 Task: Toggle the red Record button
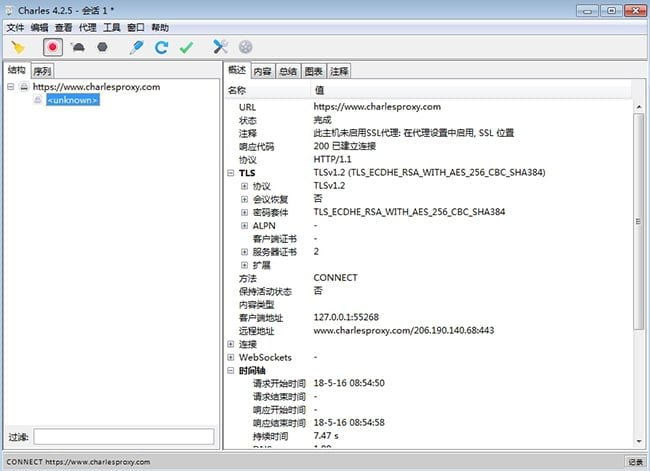[53, 47]
